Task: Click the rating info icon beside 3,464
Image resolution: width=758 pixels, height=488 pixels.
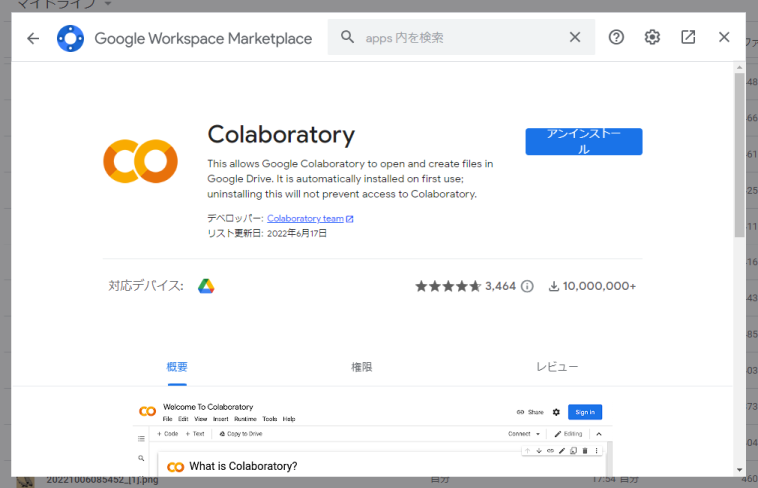Action: point(527,286)
